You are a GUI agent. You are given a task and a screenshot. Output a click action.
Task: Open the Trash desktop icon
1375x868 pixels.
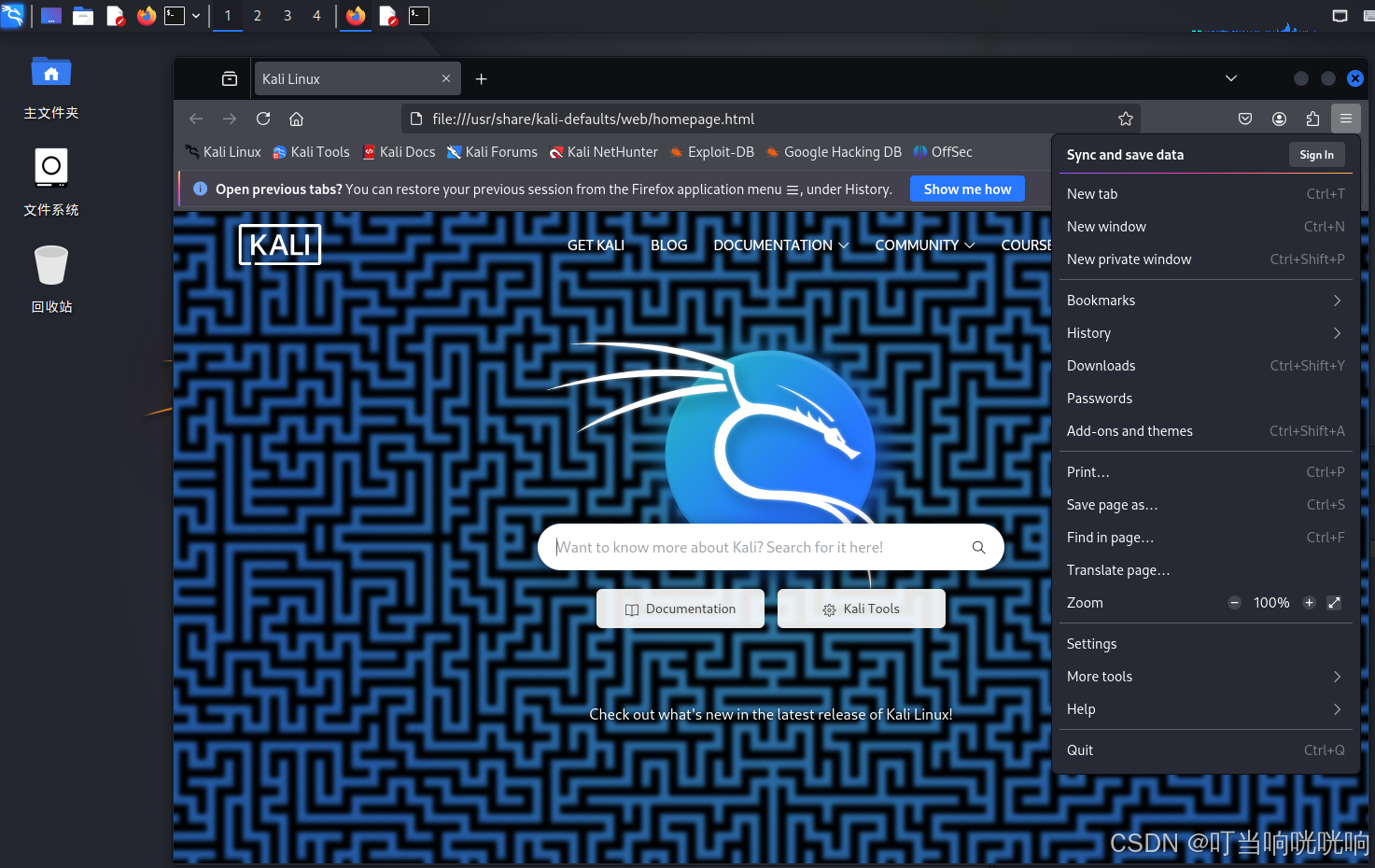51,279
